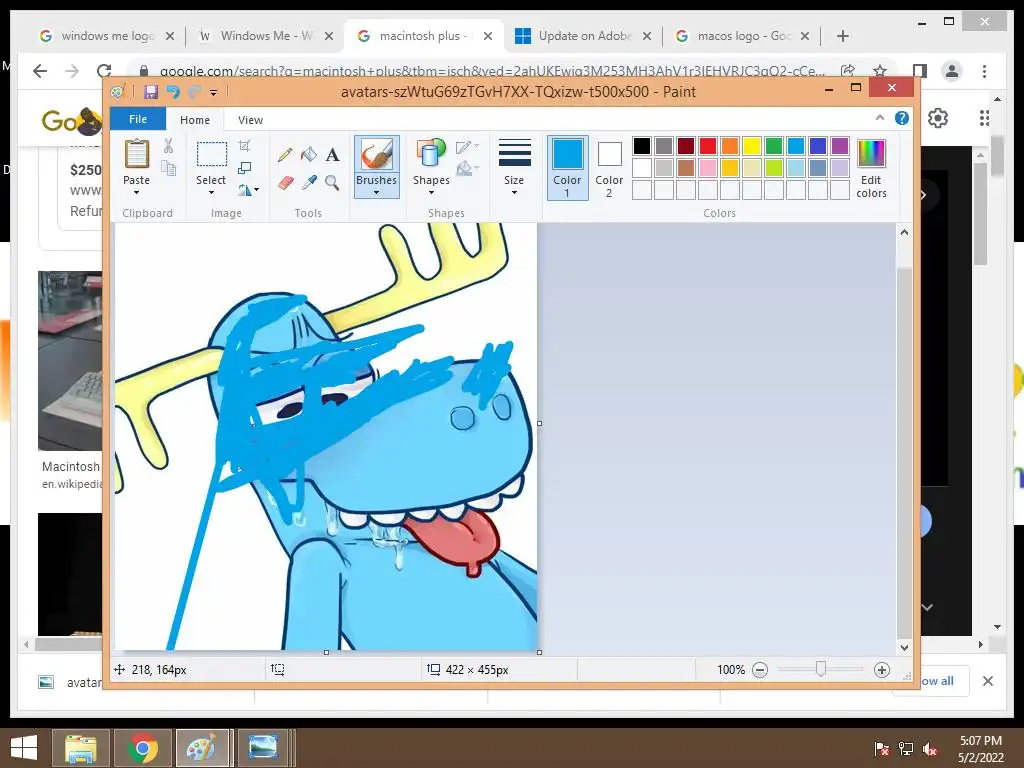Image resolution: width=1024 pixels, height=768 pixels.
Task: Open Paint Help question mark icon
Action: pos(902,118)
